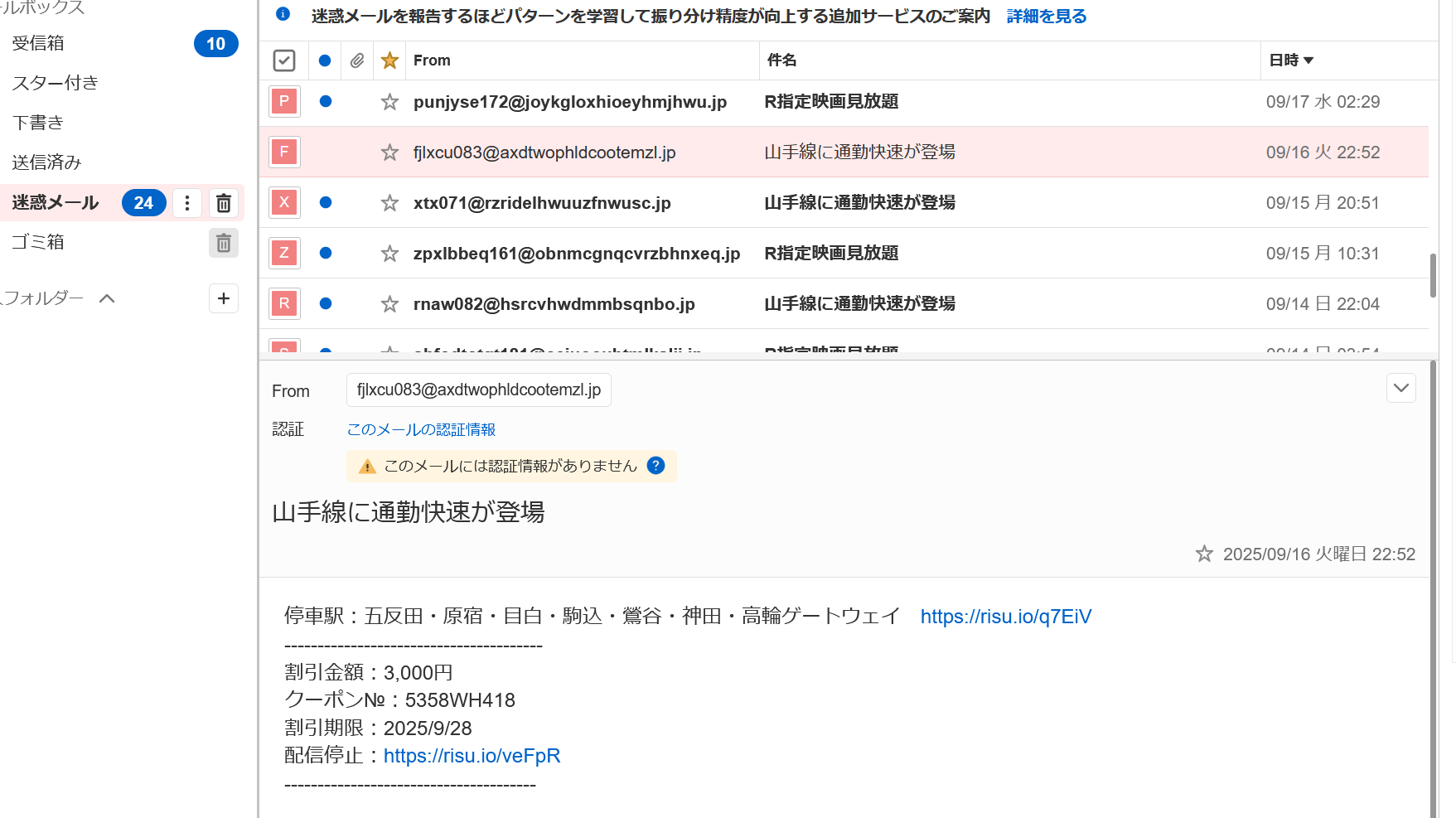Click the info icon in the top banner
This screenshot has height=818, width=1456.
point(283,14)
